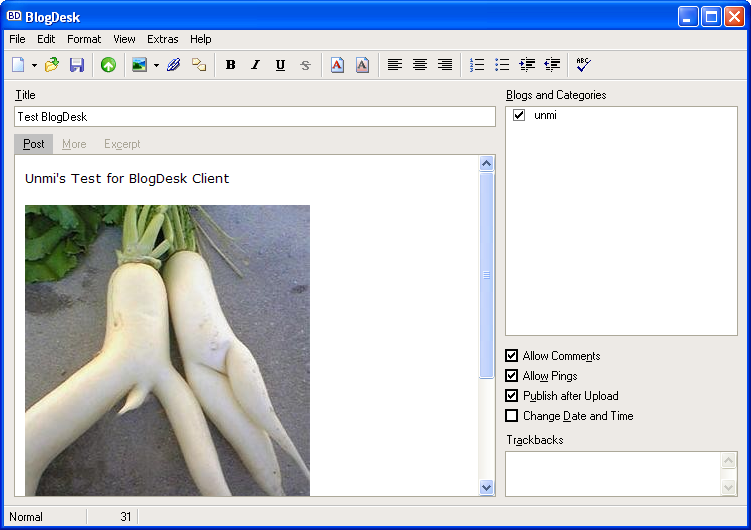Screen dimensions: 751x530
Task: Switch to the More tab
Action: click(74, 144)
